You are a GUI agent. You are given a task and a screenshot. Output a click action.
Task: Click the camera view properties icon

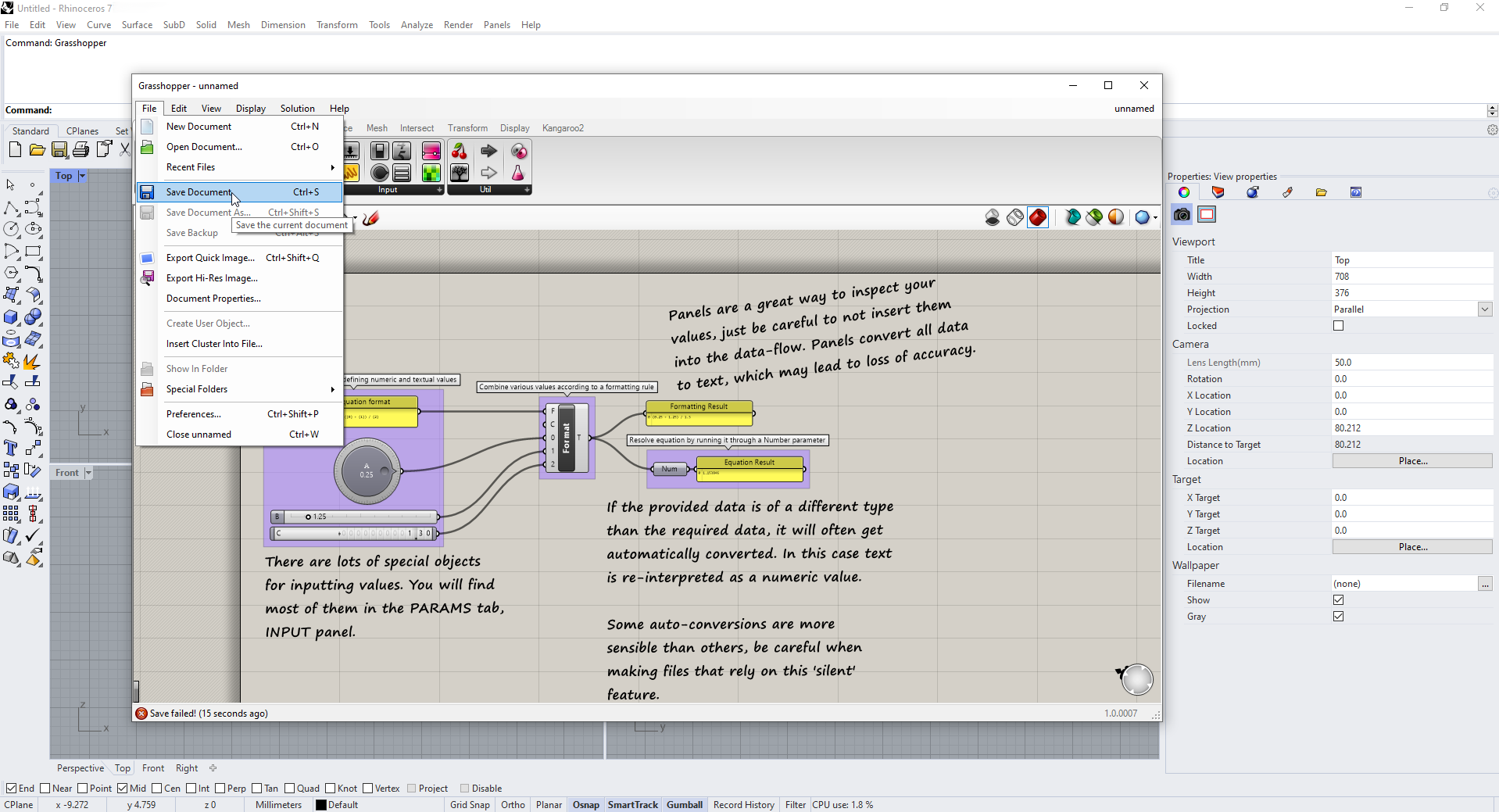tap(1182, 215)
